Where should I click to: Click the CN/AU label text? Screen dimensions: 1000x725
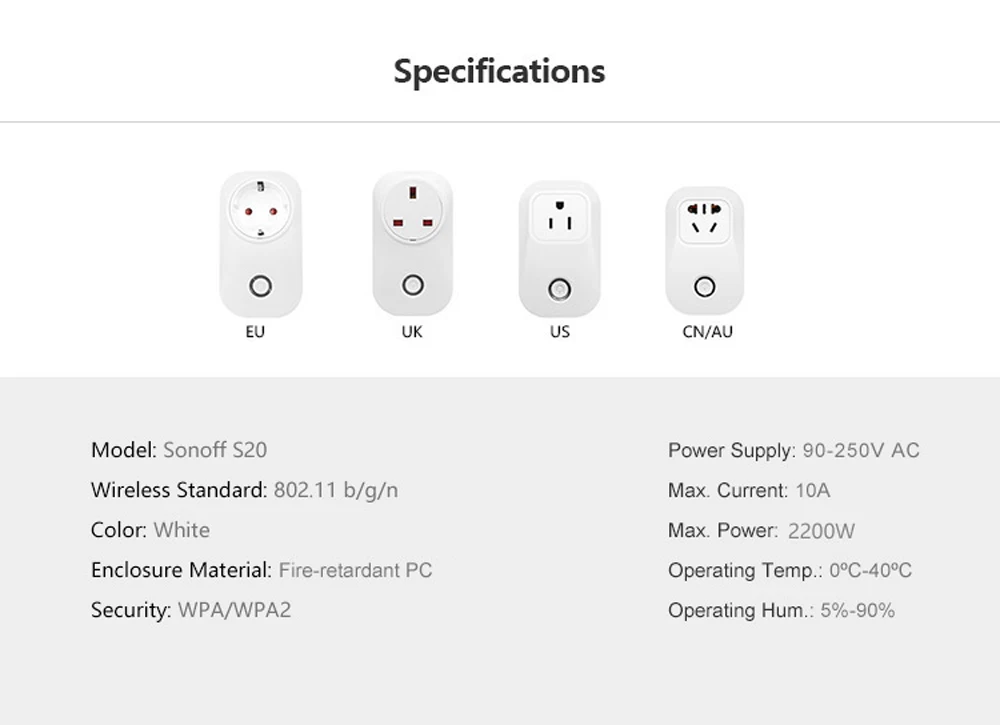(x=707, y=332)
